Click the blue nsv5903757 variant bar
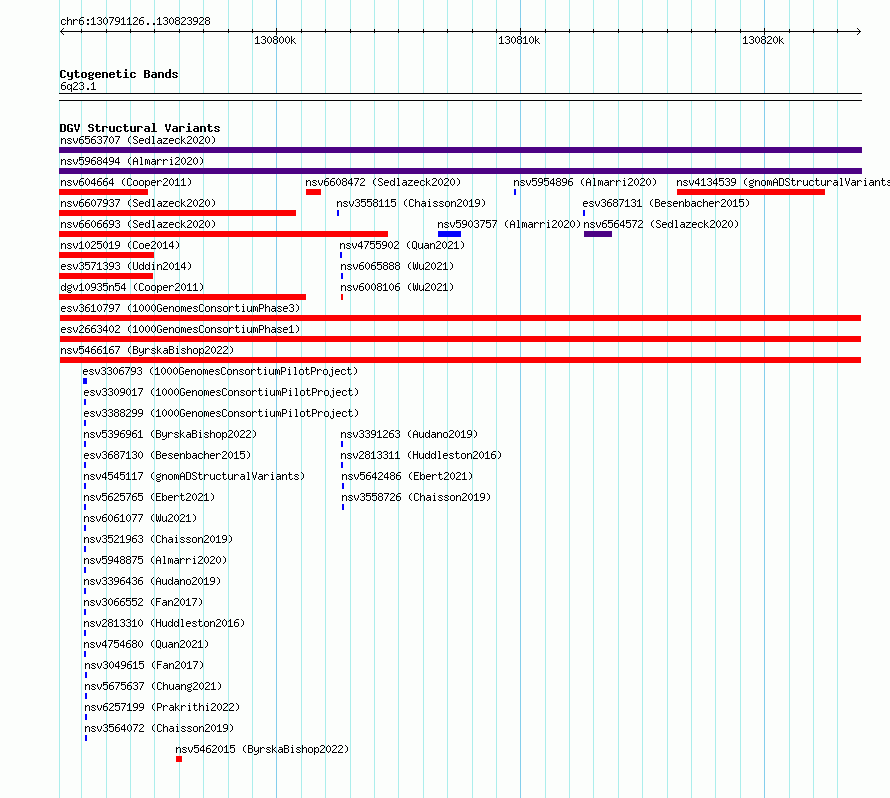This screenshot has width=890, height=798. [x=449, y=234]
